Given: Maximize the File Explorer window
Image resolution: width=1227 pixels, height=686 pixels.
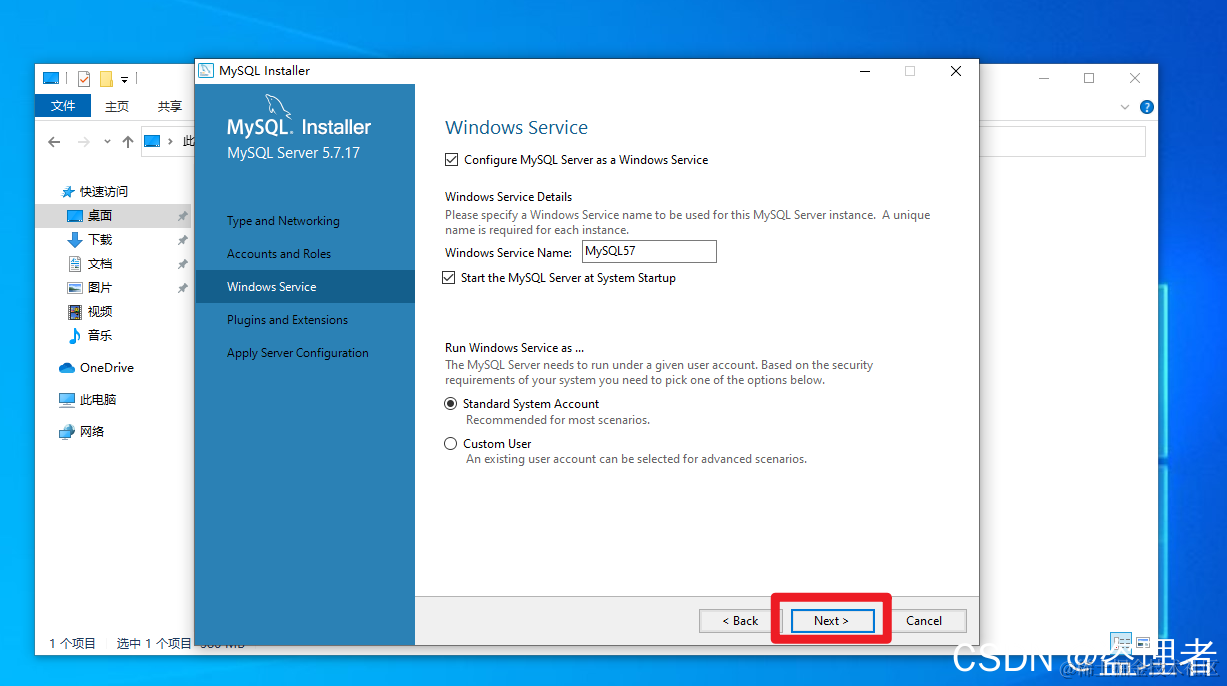Looking at the screenshot, I should point(1089,78).
